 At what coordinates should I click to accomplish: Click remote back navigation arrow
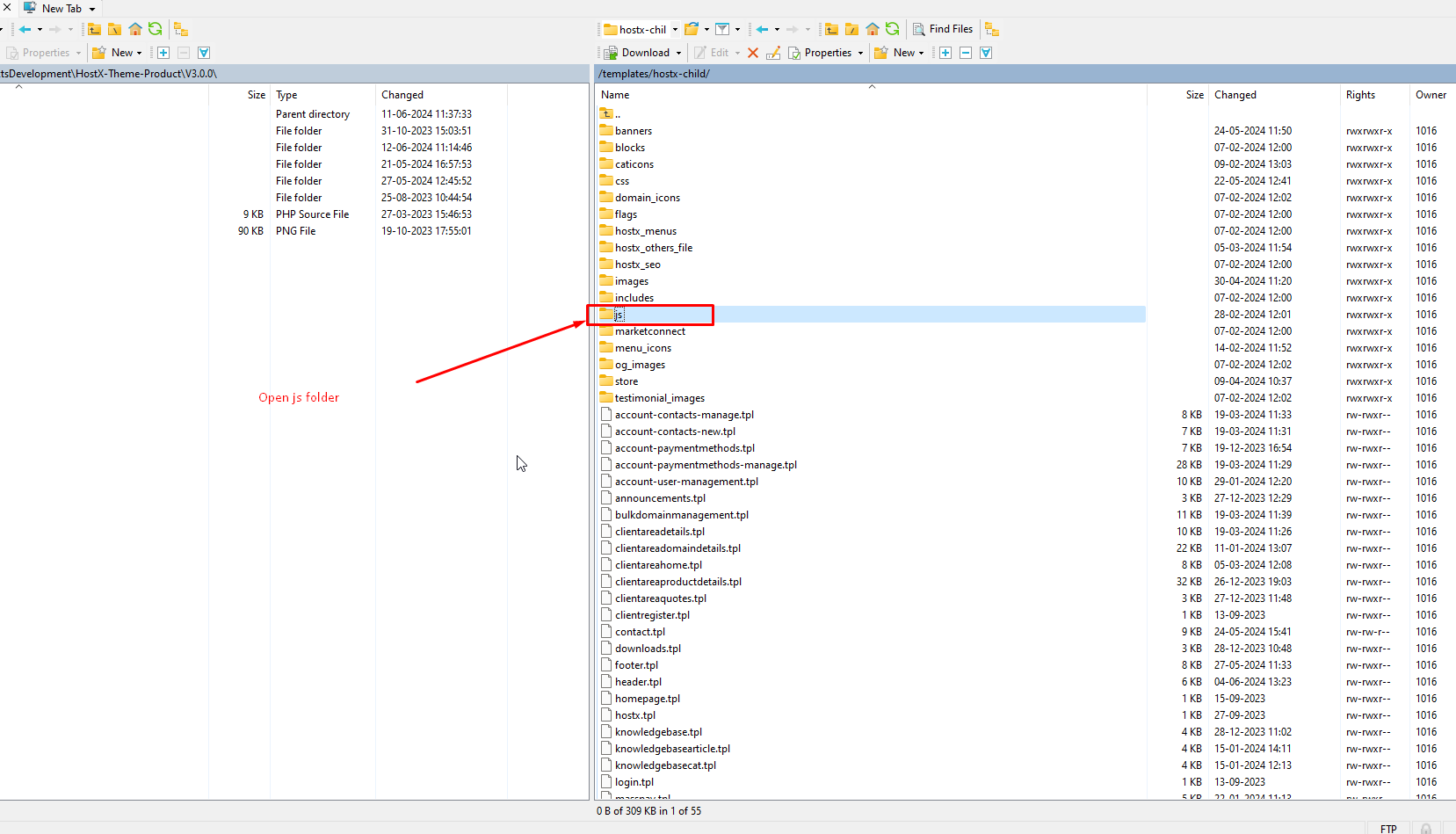762,29
